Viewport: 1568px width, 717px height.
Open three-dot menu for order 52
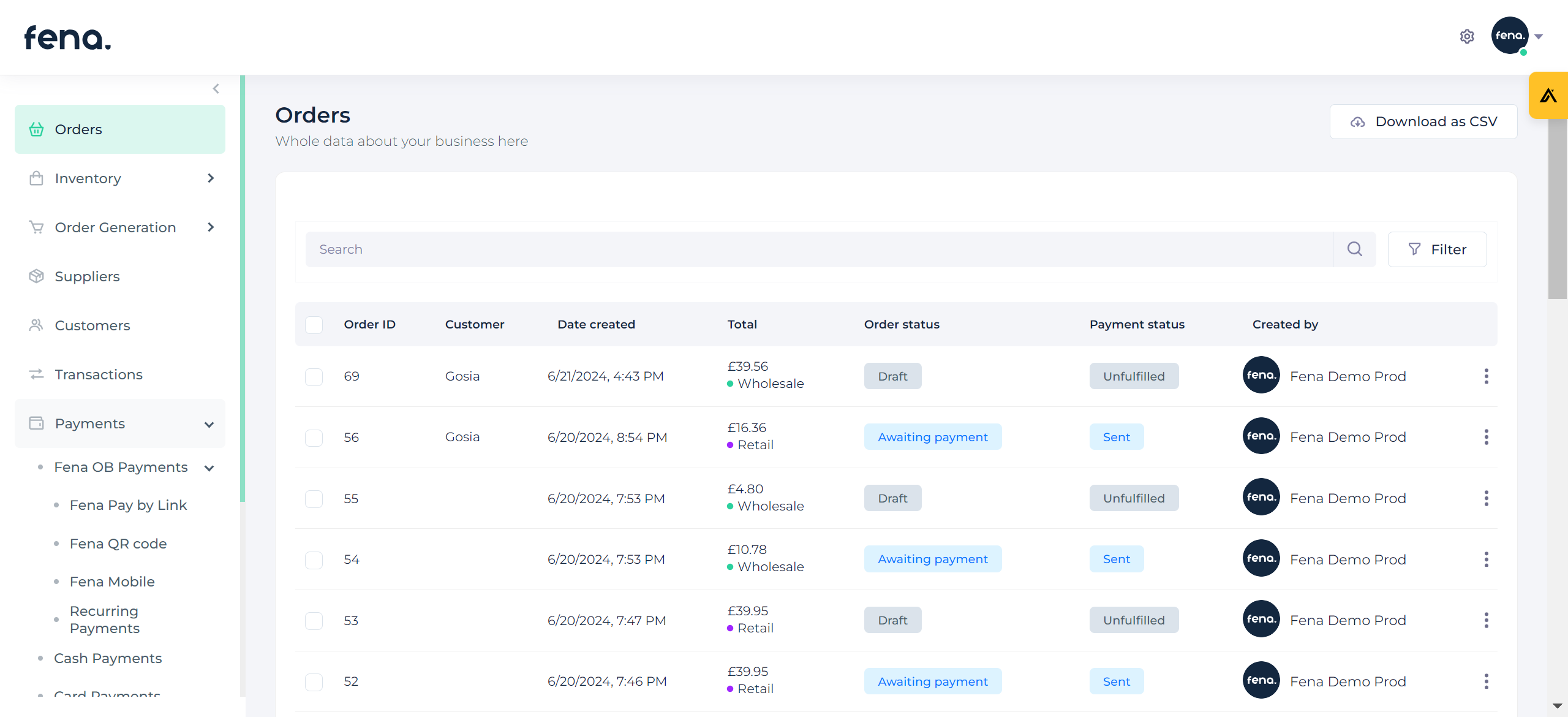(1486, 681)
